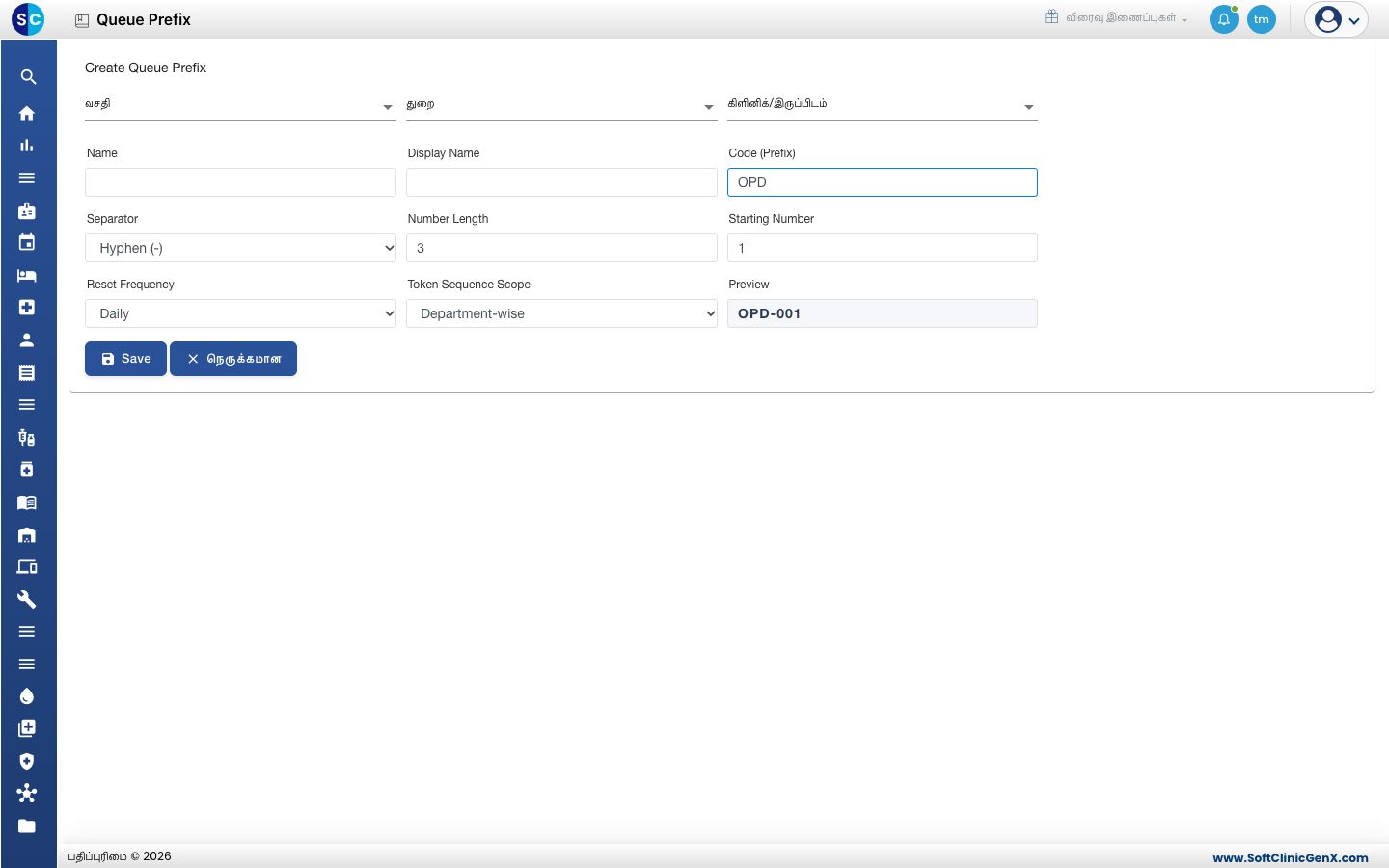Expand the துறை dropdown
Screen dimensions: 1389x868
561,105
